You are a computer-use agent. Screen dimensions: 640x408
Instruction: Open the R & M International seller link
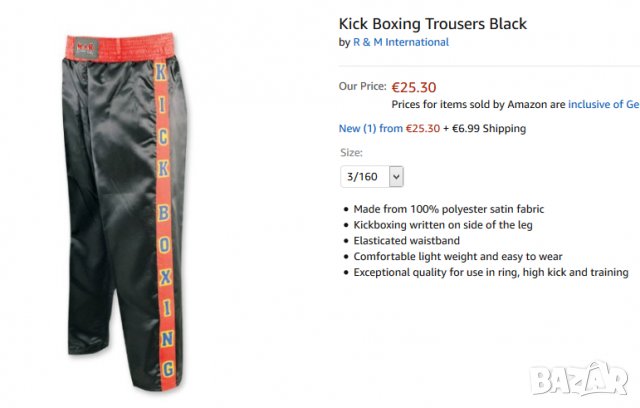coord(400,42)
